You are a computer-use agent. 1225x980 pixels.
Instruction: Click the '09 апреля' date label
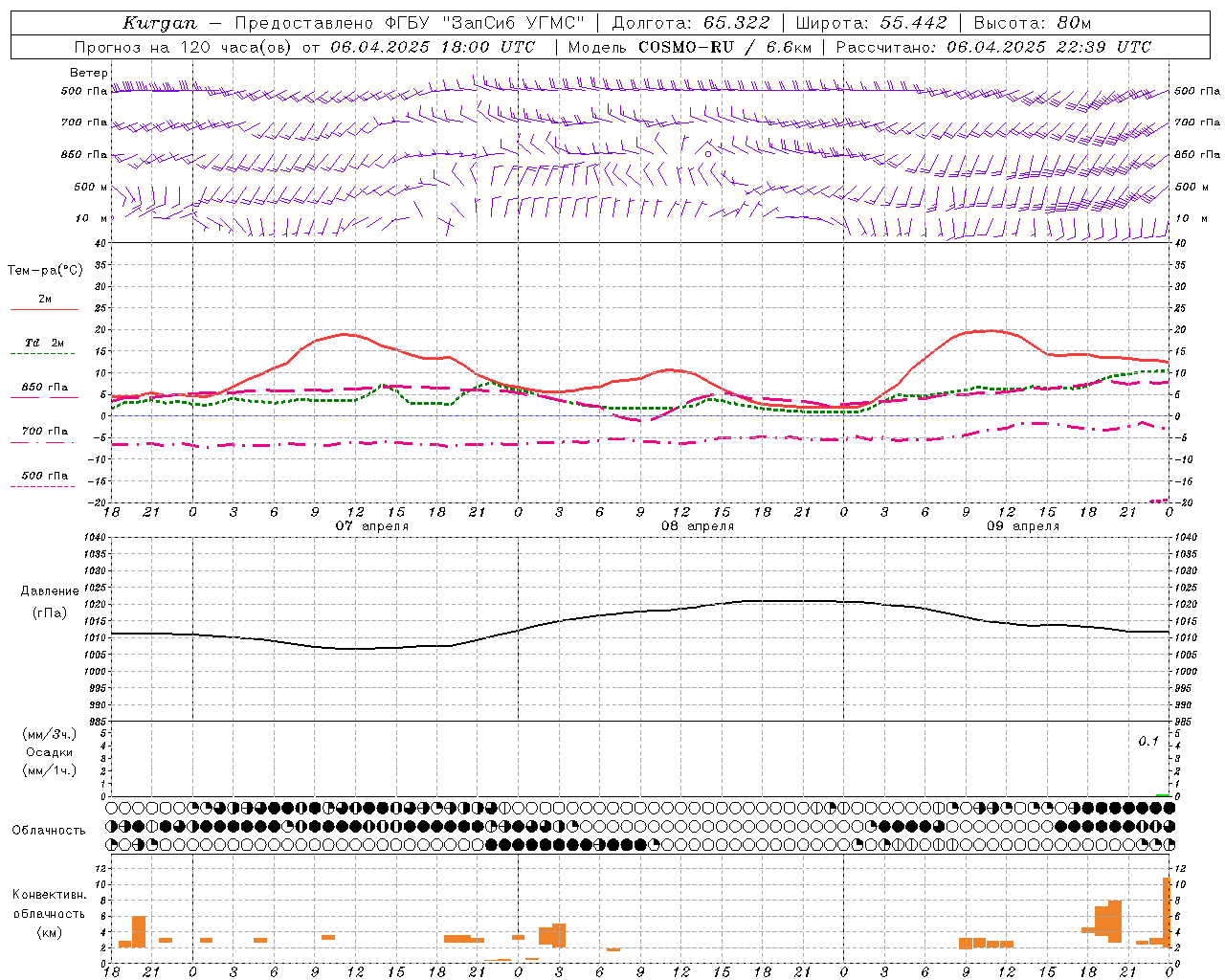(x=1023, y=526)
